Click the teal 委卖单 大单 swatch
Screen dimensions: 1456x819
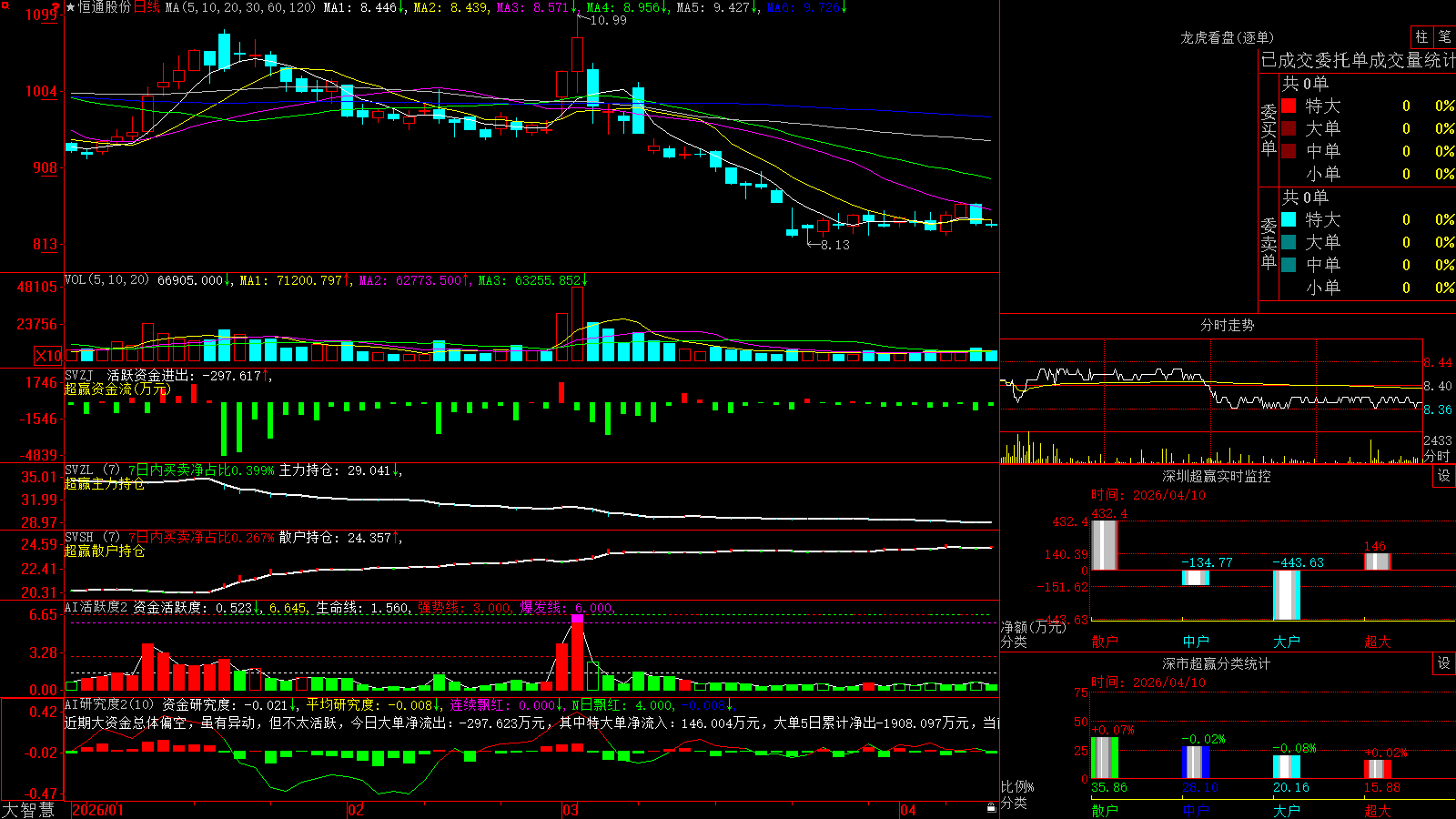(x=1289, y=242)
